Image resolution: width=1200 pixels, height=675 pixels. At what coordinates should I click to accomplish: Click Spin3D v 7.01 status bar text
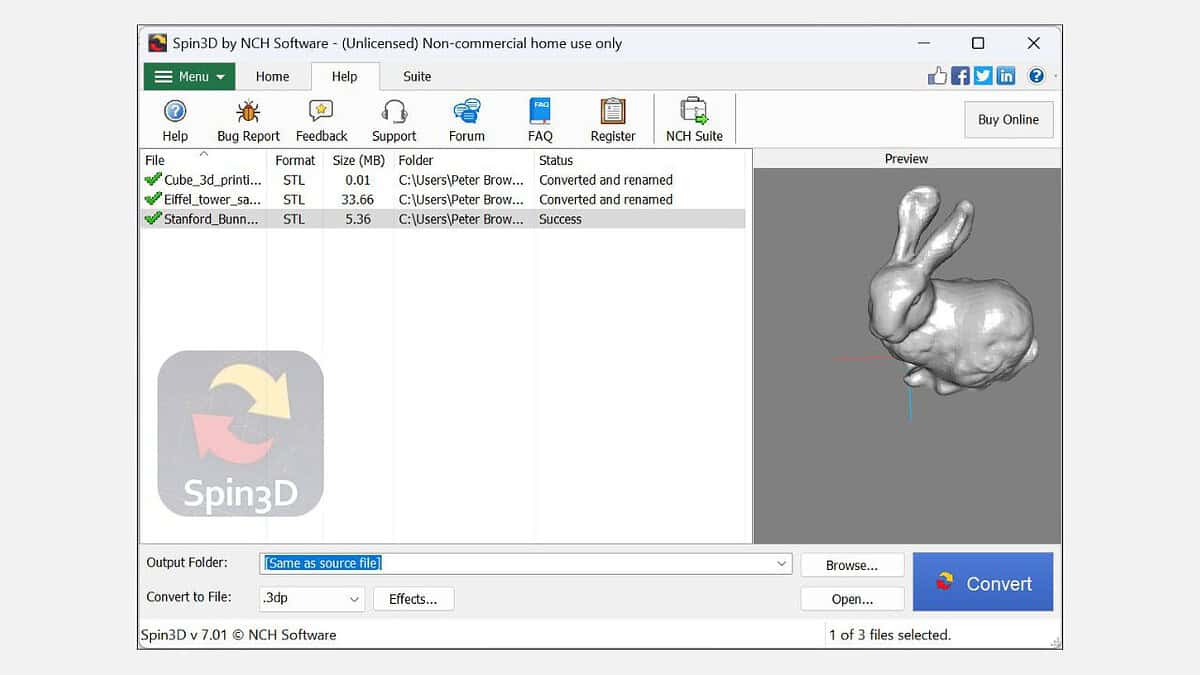[239, 635]
